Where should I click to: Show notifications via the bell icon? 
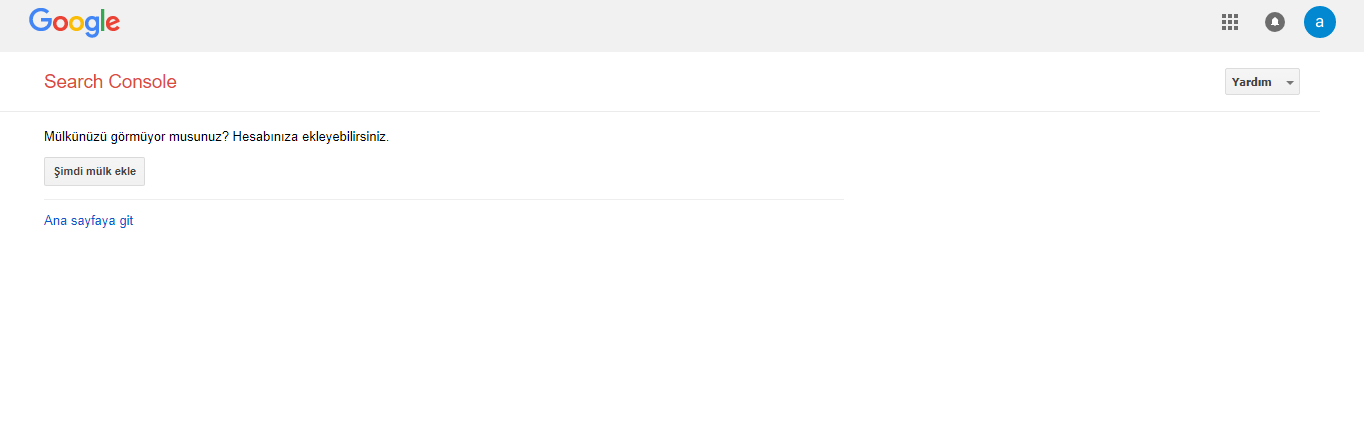1275,22
